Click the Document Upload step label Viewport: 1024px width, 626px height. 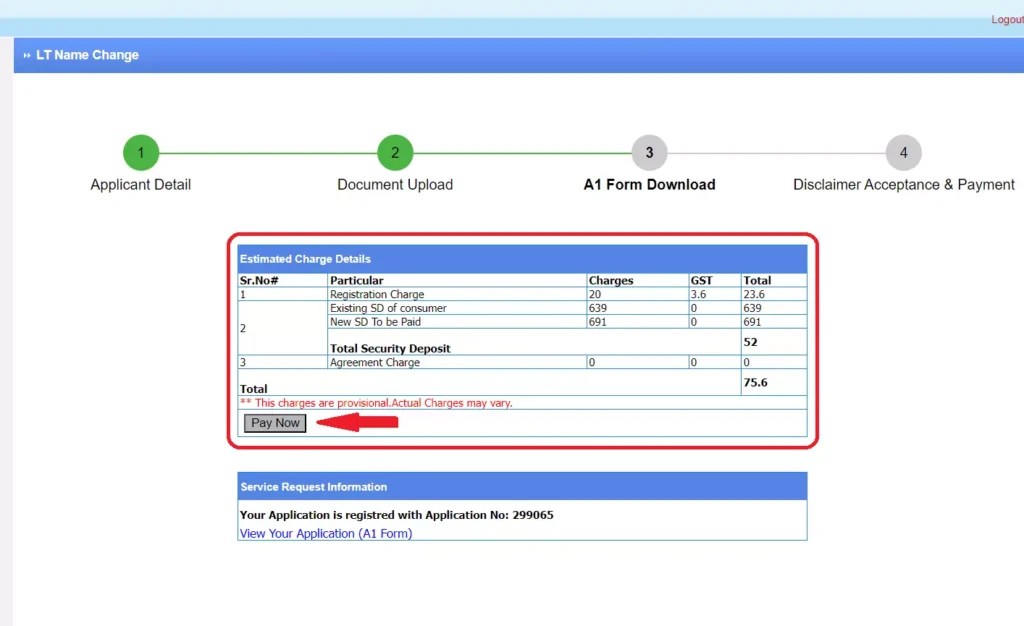394,185
